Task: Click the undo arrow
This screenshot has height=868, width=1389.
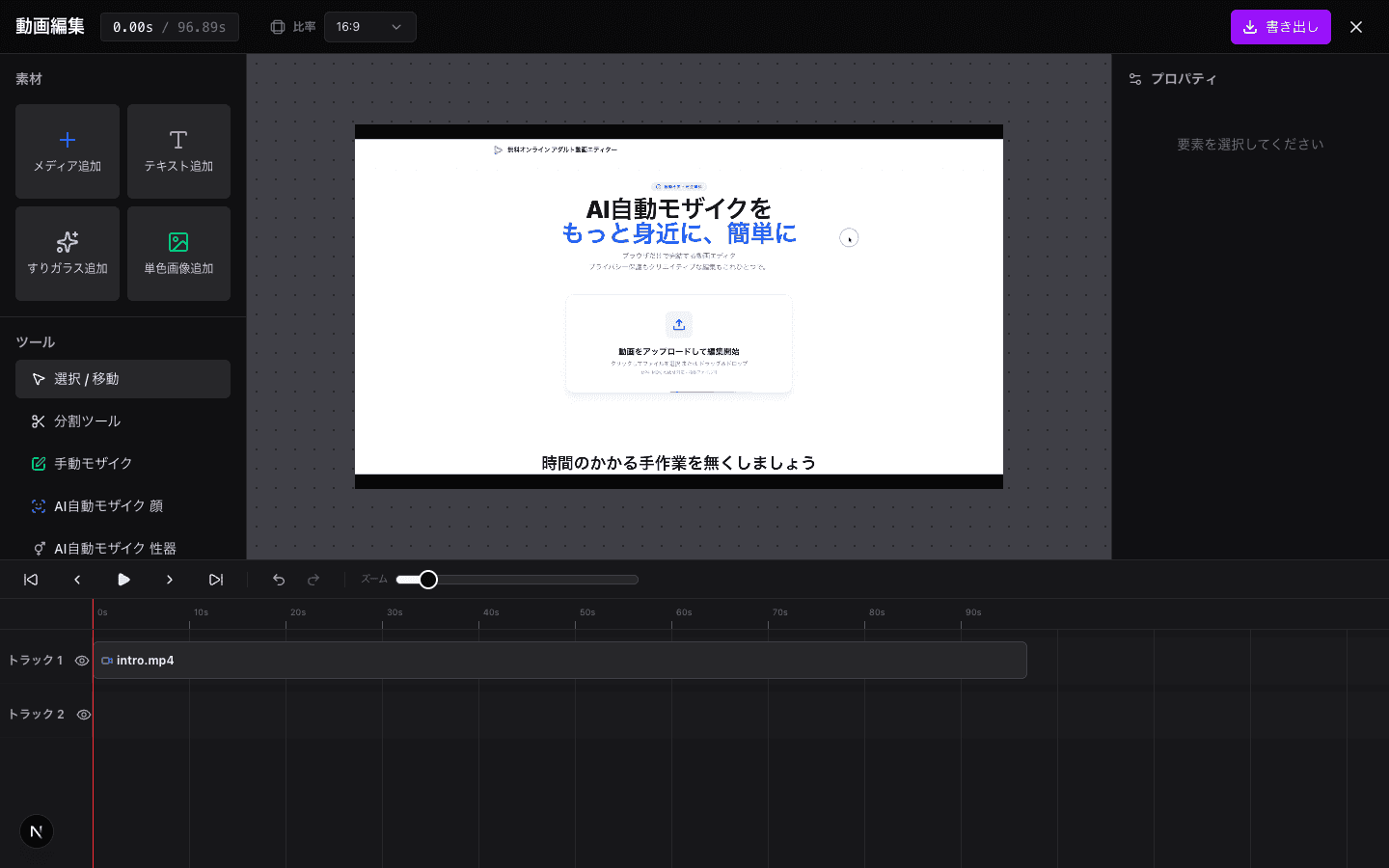Action: [279, 579]
